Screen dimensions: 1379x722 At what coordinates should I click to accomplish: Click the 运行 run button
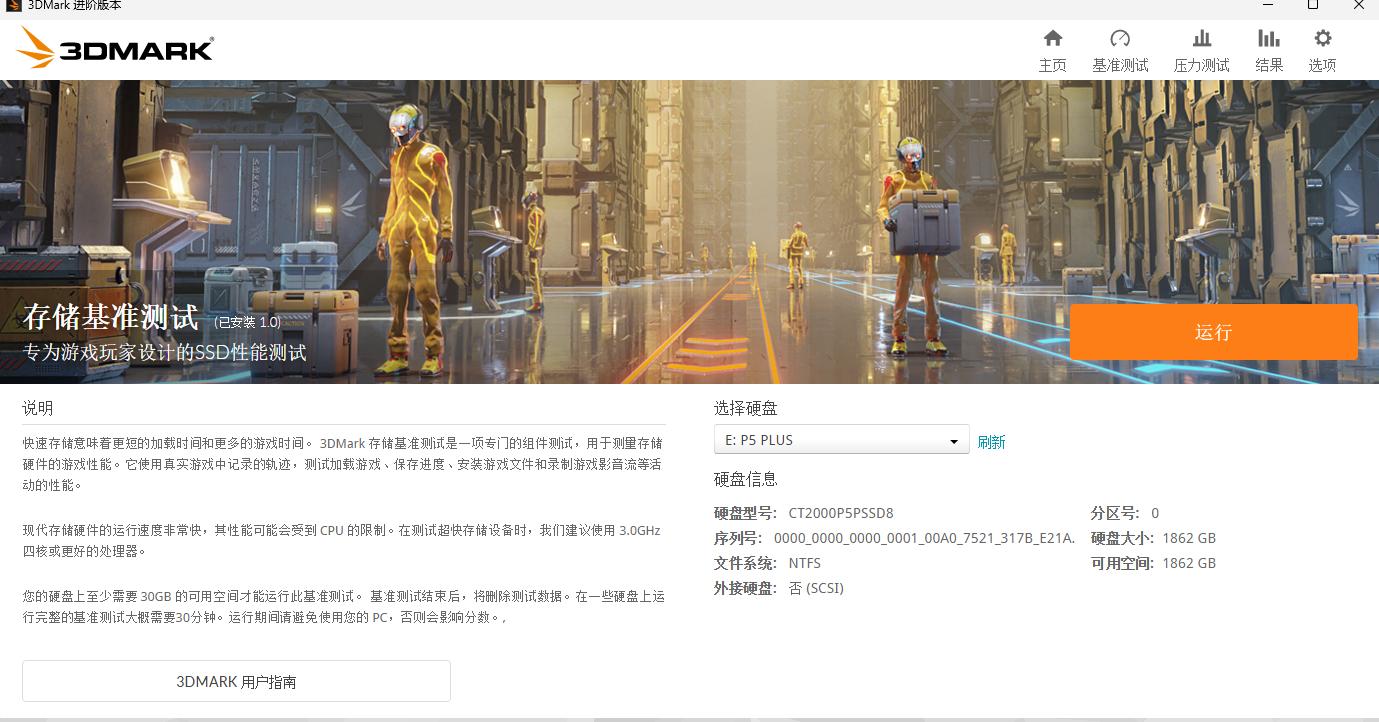tap(1213, 332)
